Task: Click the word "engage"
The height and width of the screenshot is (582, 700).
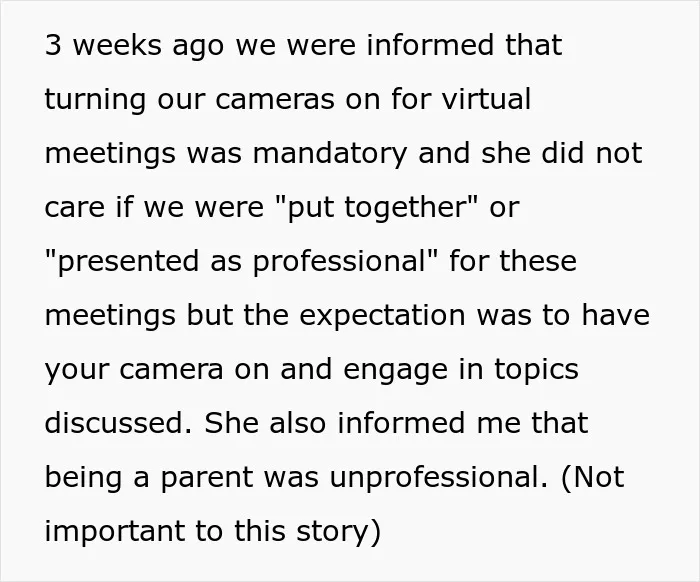Action: coord(396,371)
